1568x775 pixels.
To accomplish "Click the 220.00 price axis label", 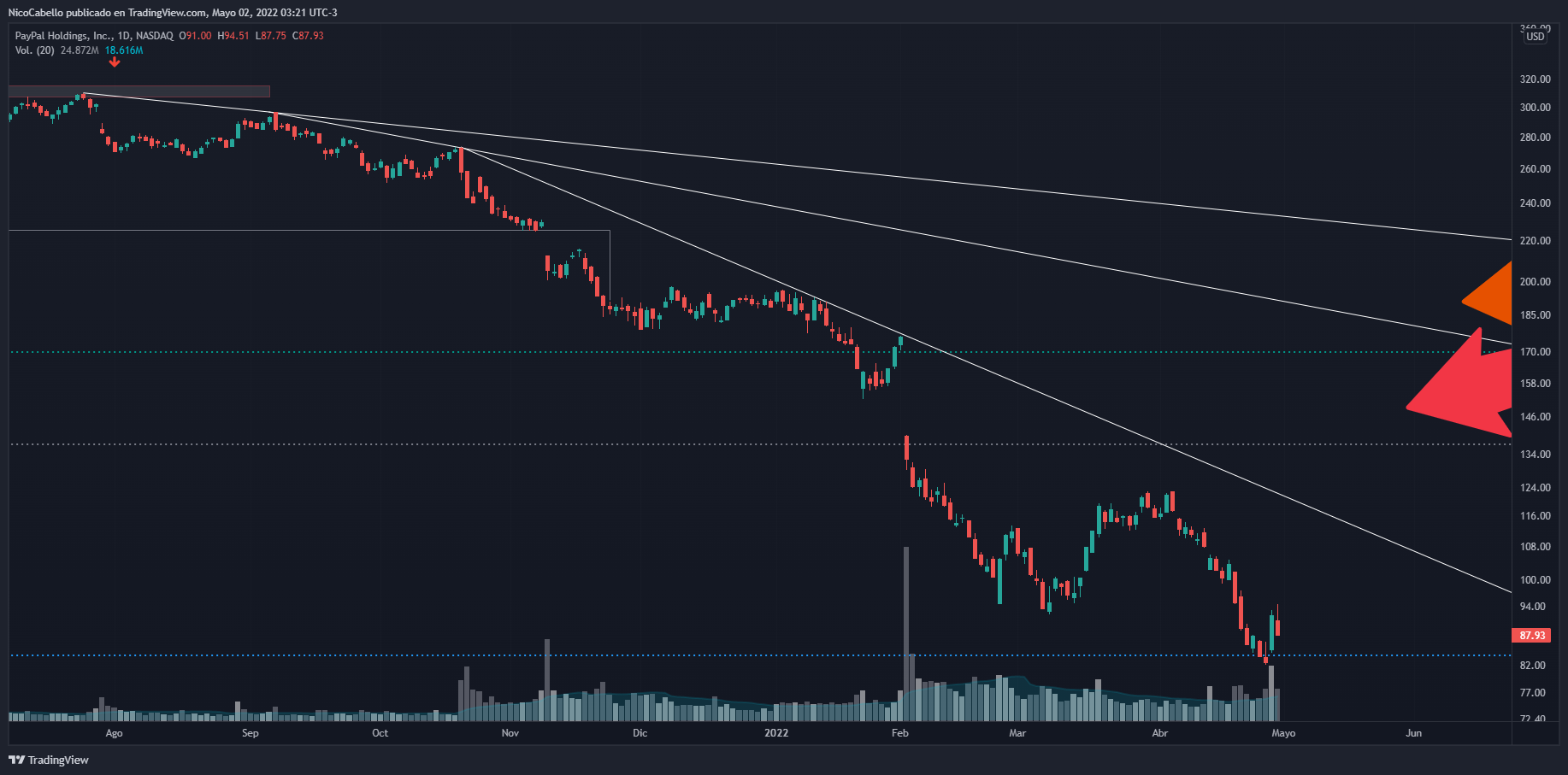I will 1535,240.
